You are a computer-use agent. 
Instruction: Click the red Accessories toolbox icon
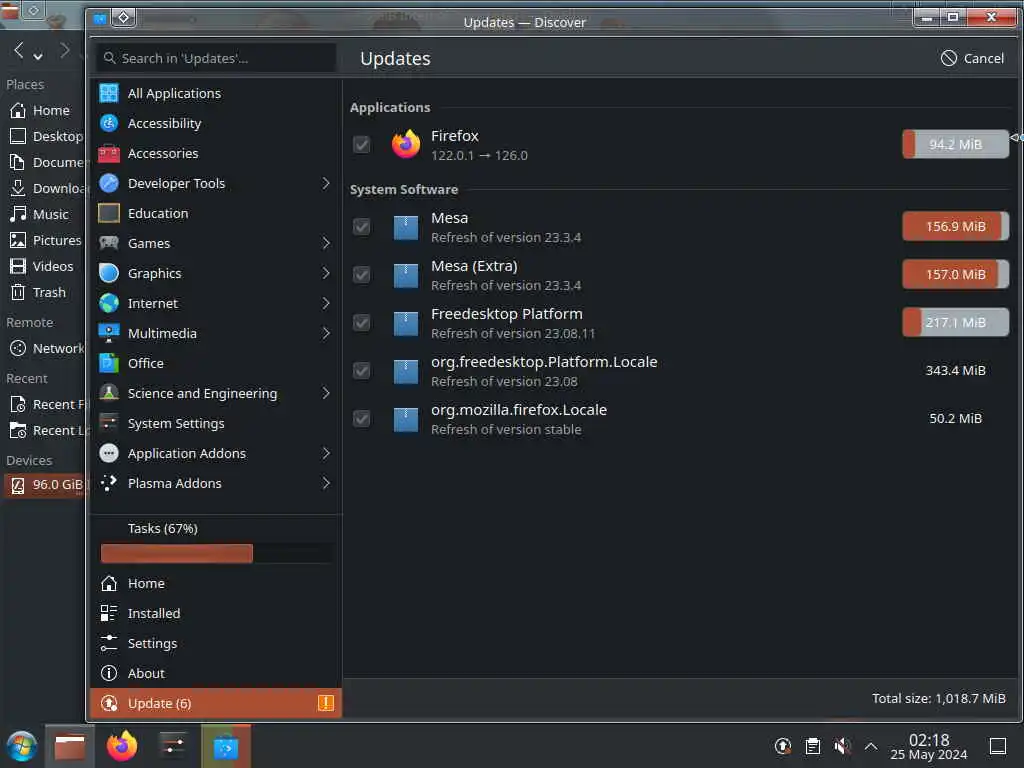[x=109, y=153]
